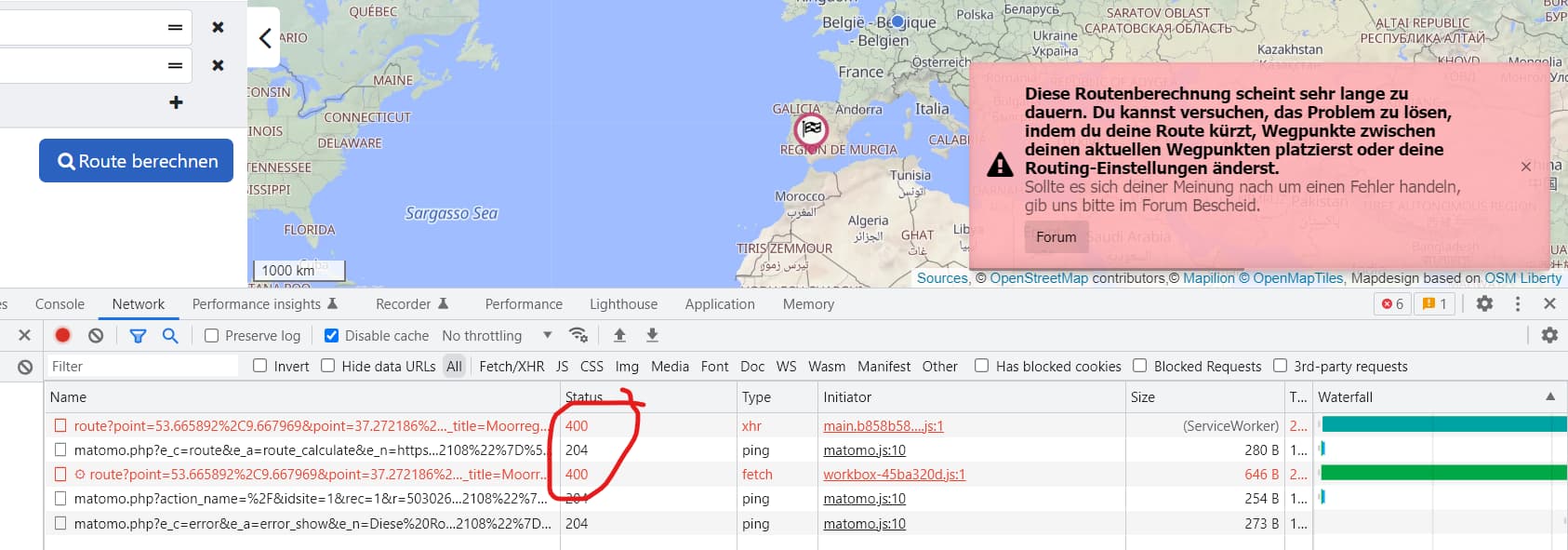Viewport: 1568px width, 550px height.
Task: Enable Preserve log checkbox
Action: (212, 336)
